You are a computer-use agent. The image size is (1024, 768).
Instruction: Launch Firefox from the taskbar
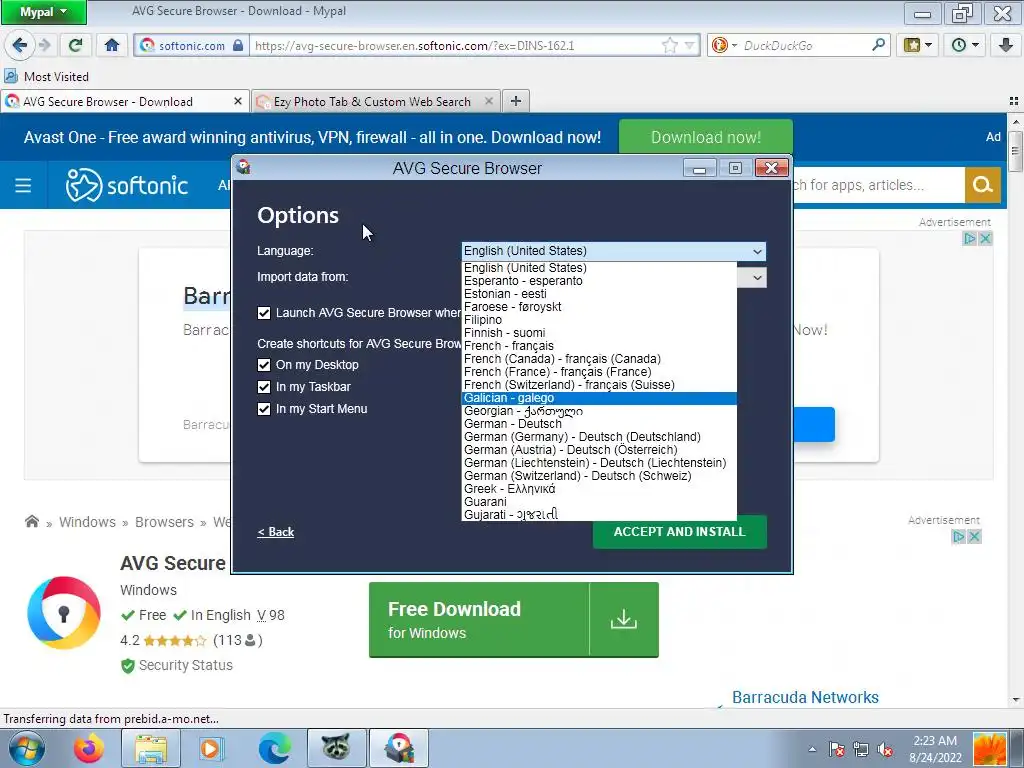coord(88,748)
